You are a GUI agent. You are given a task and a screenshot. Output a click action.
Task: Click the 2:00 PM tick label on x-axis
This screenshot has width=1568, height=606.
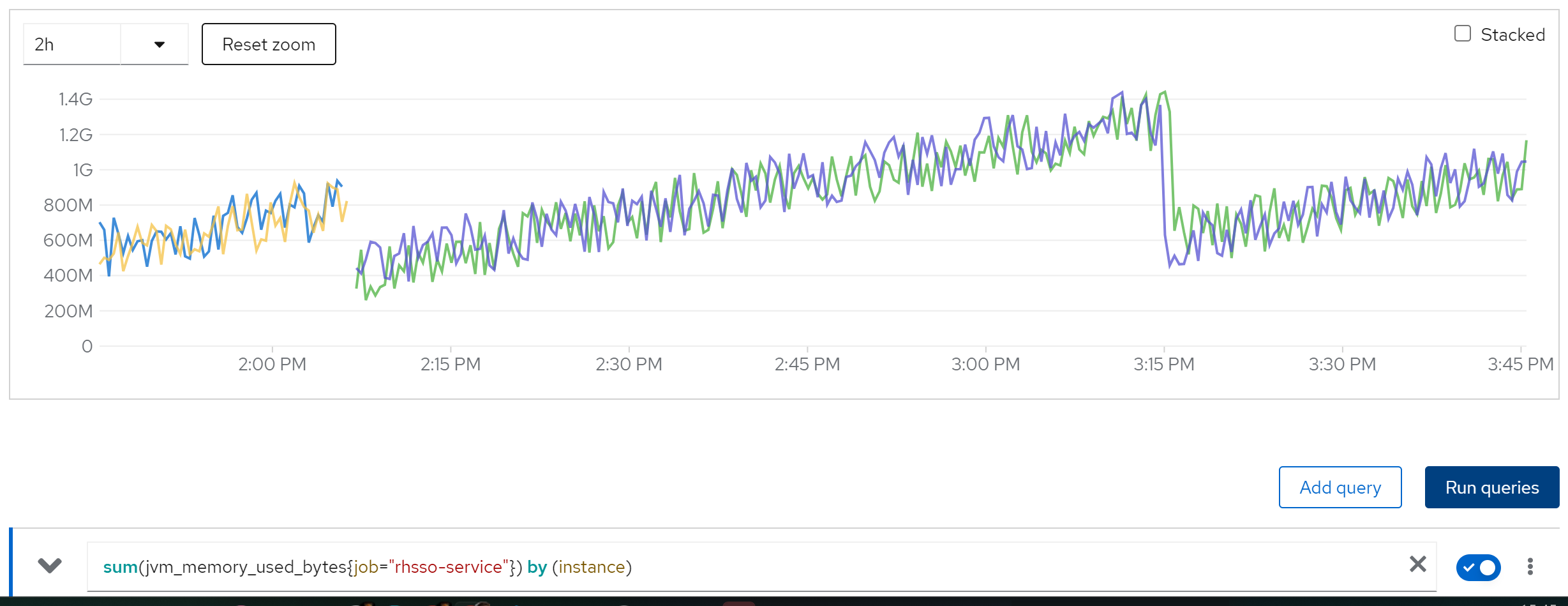(x=272, y=365)
